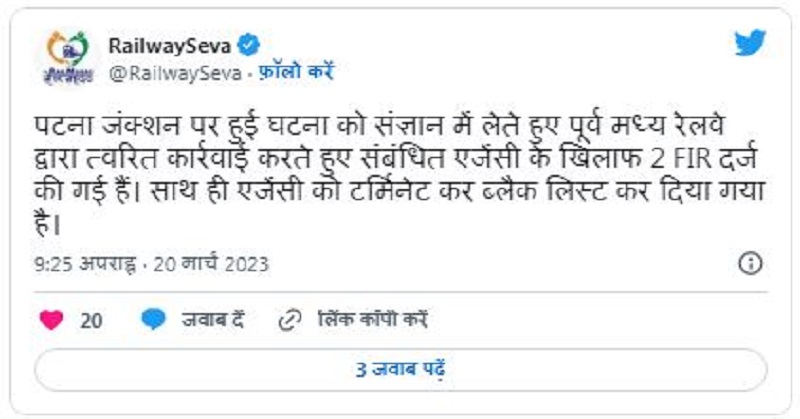Click the like count 20
800x419 pixels.
pos(91,320)
